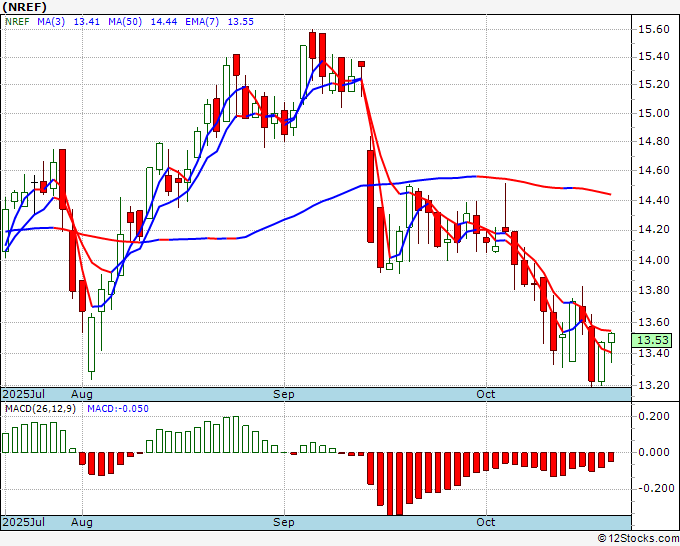Screen dimensions: 680x546
Task: Click Sep on the MACD panel axis
Action: [284, 522]
